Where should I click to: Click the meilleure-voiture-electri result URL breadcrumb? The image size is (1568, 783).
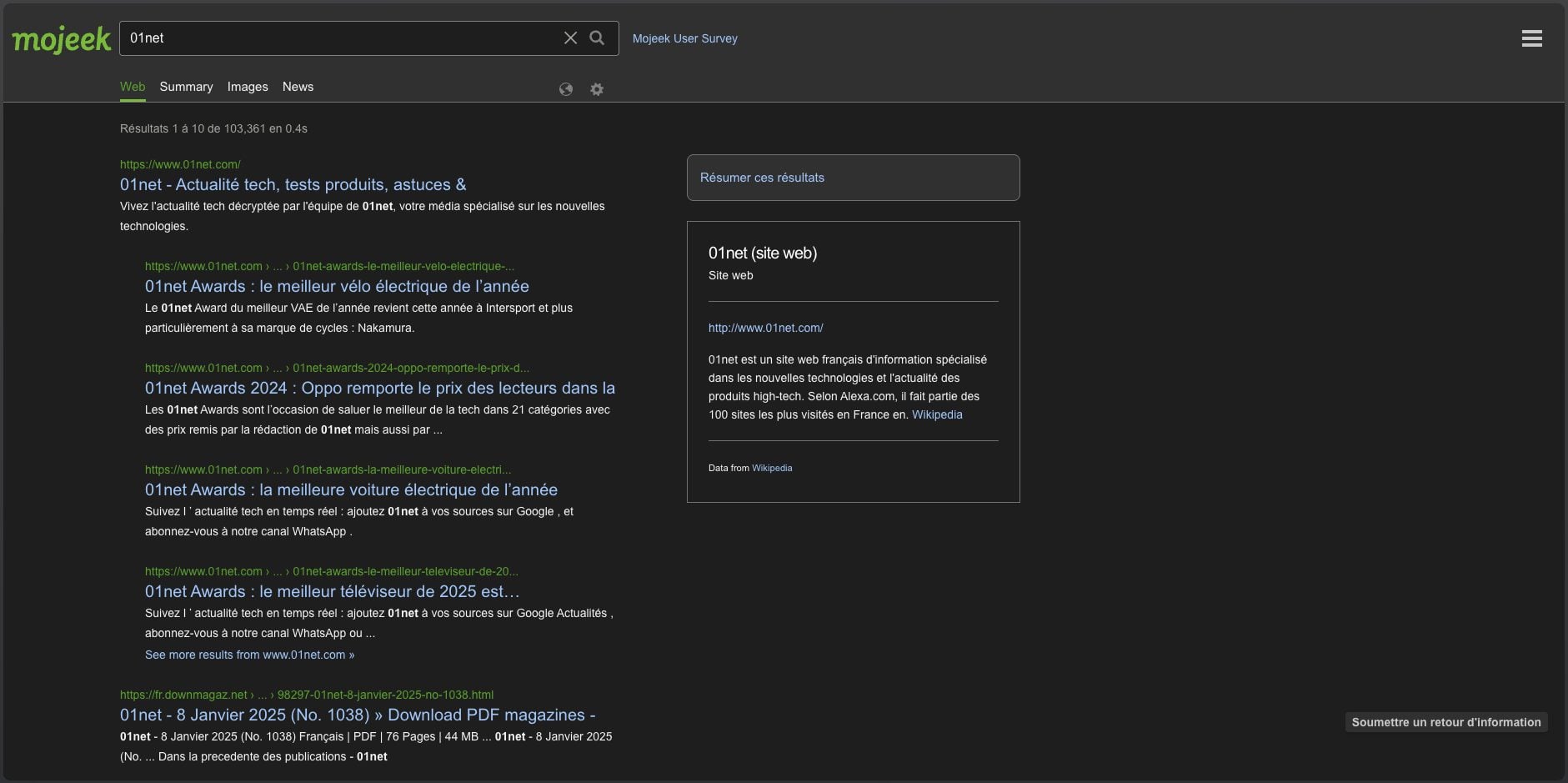pos(328,469)
